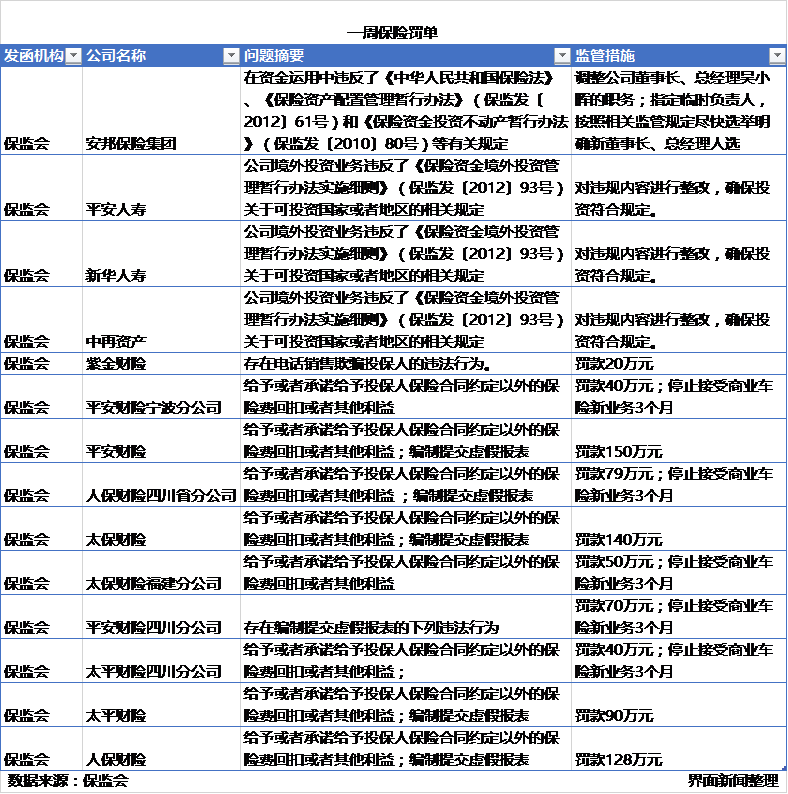
Task: Select the cell 平安人寿
Action: click(162, 188)
